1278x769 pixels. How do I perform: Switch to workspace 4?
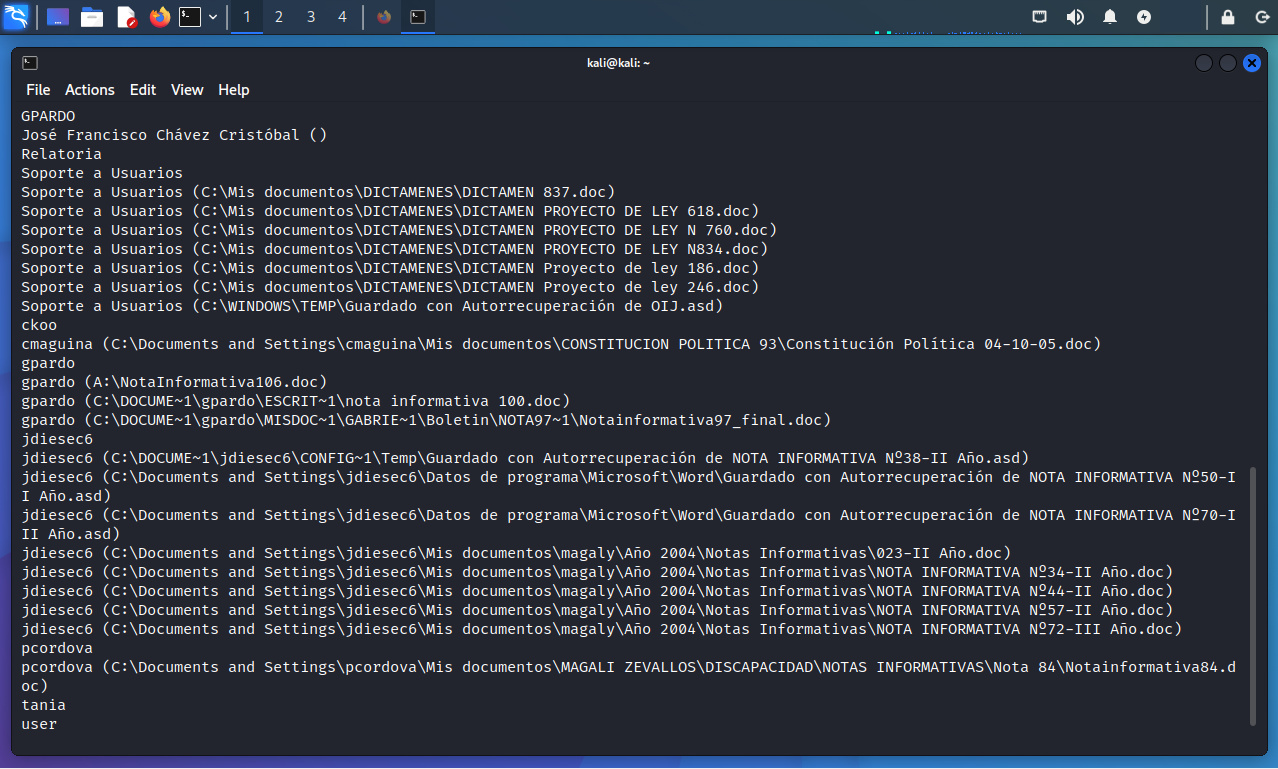pos(343,17)
